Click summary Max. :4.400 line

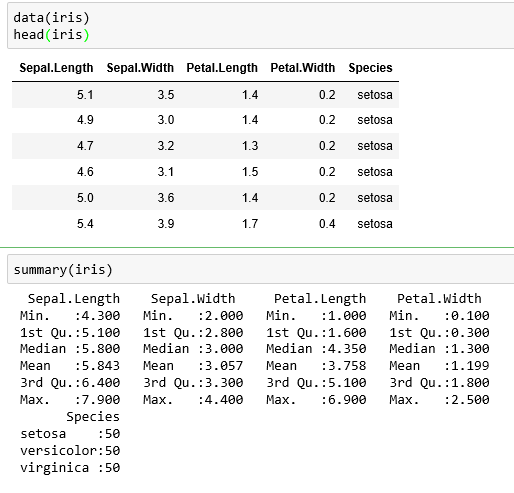[x=193, y=400]
